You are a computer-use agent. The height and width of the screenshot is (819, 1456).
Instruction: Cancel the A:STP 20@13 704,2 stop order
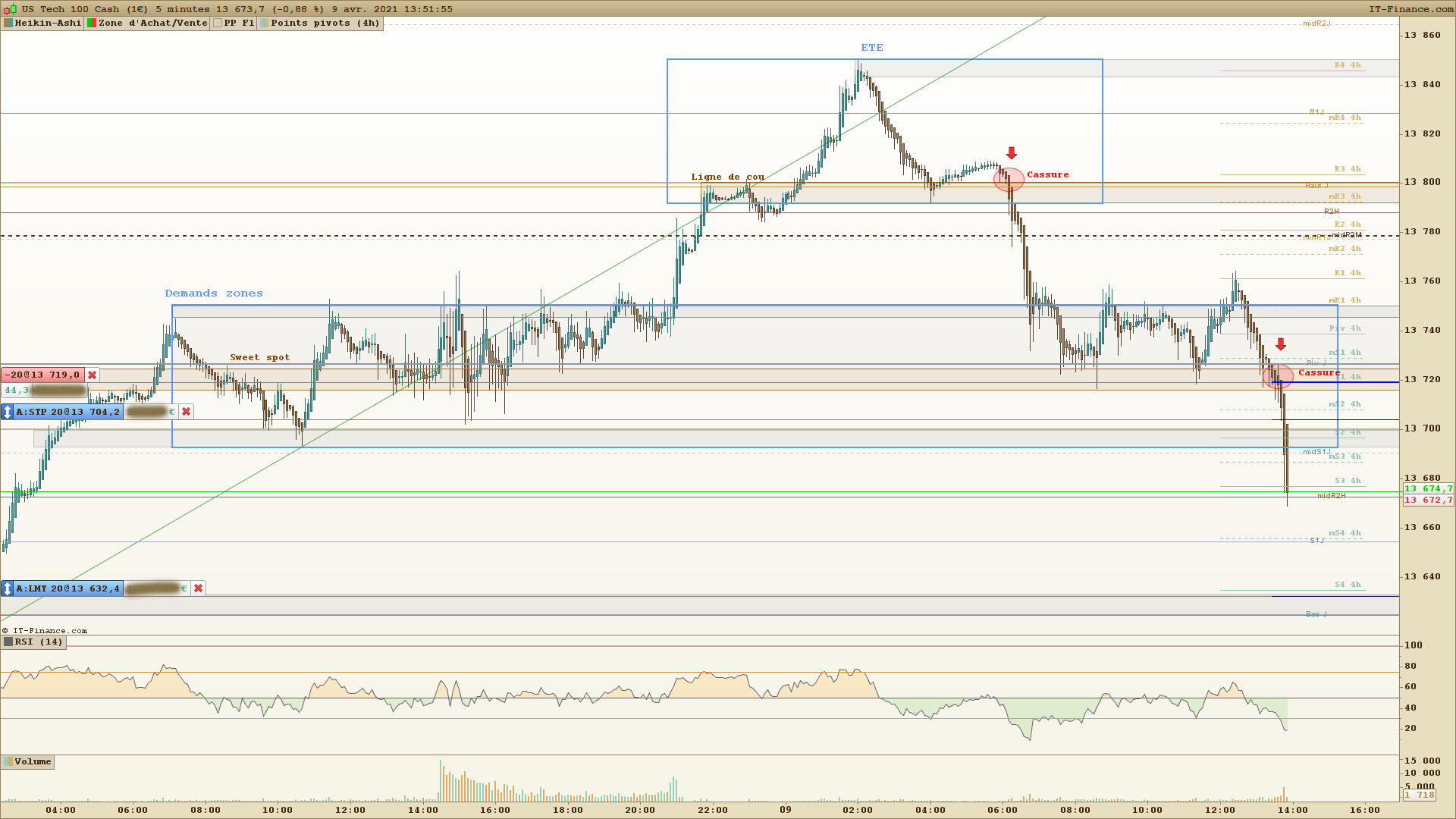pos(186,412)
